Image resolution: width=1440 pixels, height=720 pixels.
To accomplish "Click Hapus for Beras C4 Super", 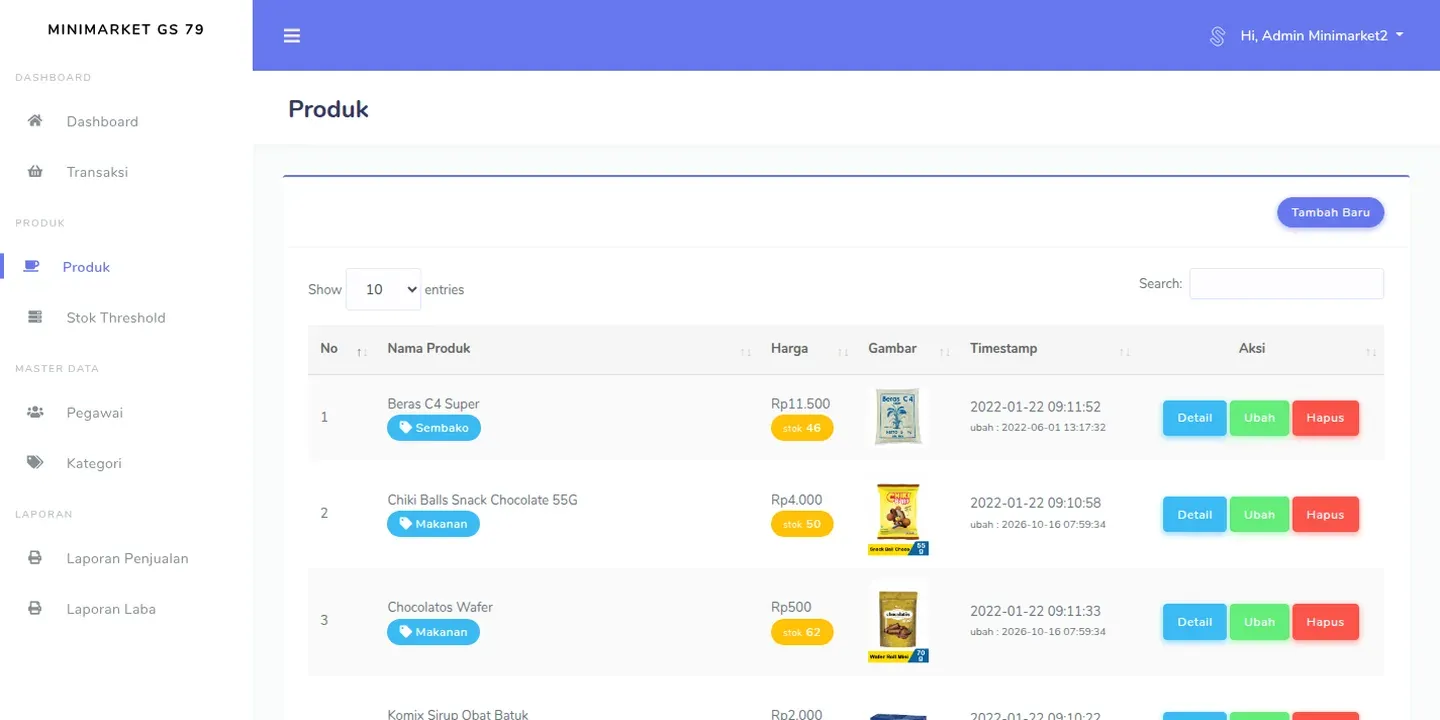I will click(x=1325, y=418).
